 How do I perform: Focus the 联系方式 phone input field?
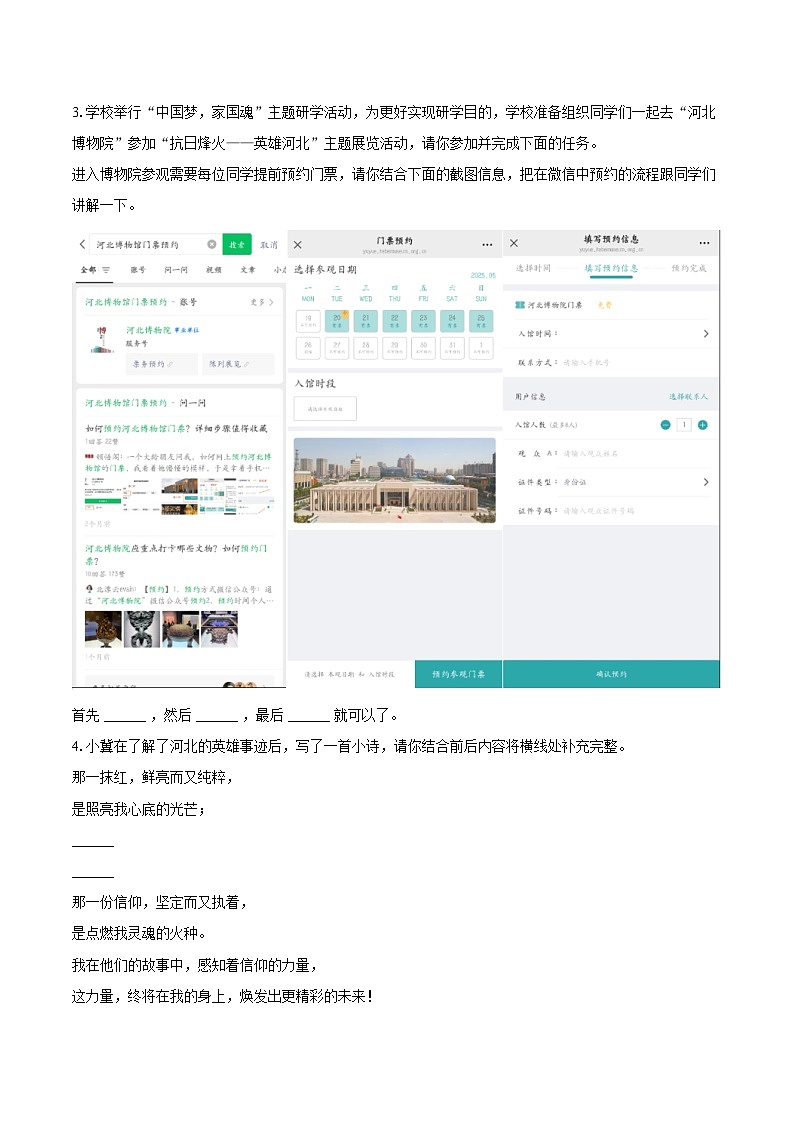pyautogui.click(x=634, y=362)
